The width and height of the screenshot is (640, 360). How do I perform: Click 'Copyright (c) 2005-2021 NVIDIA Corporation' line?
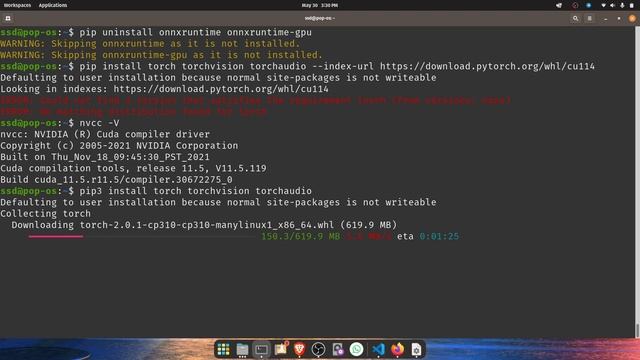119,146
